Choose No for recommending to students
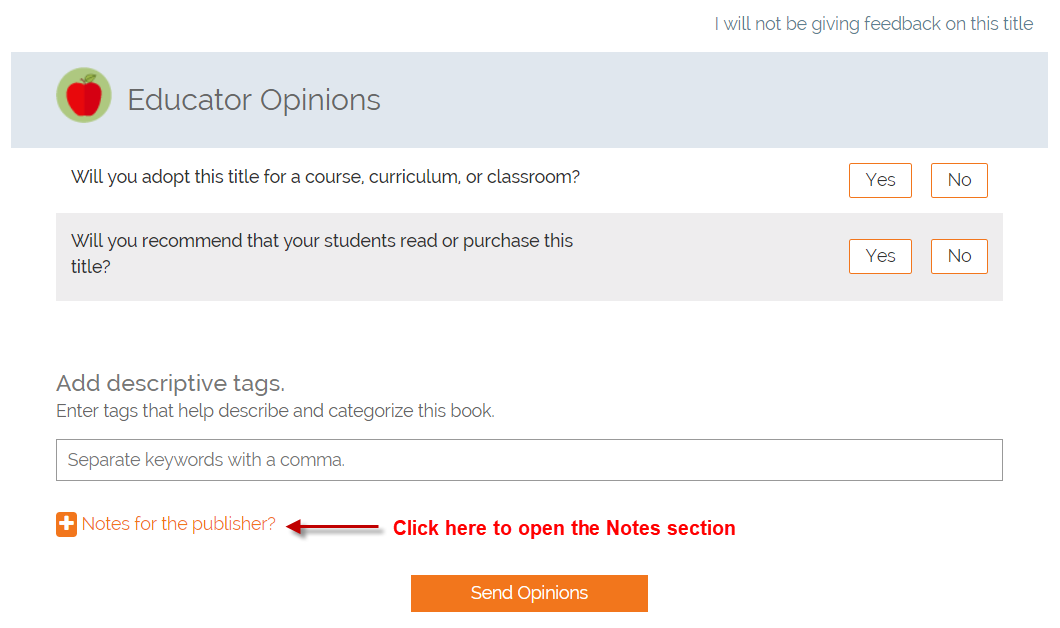The image size is (1060, 628). pos(959,256)
